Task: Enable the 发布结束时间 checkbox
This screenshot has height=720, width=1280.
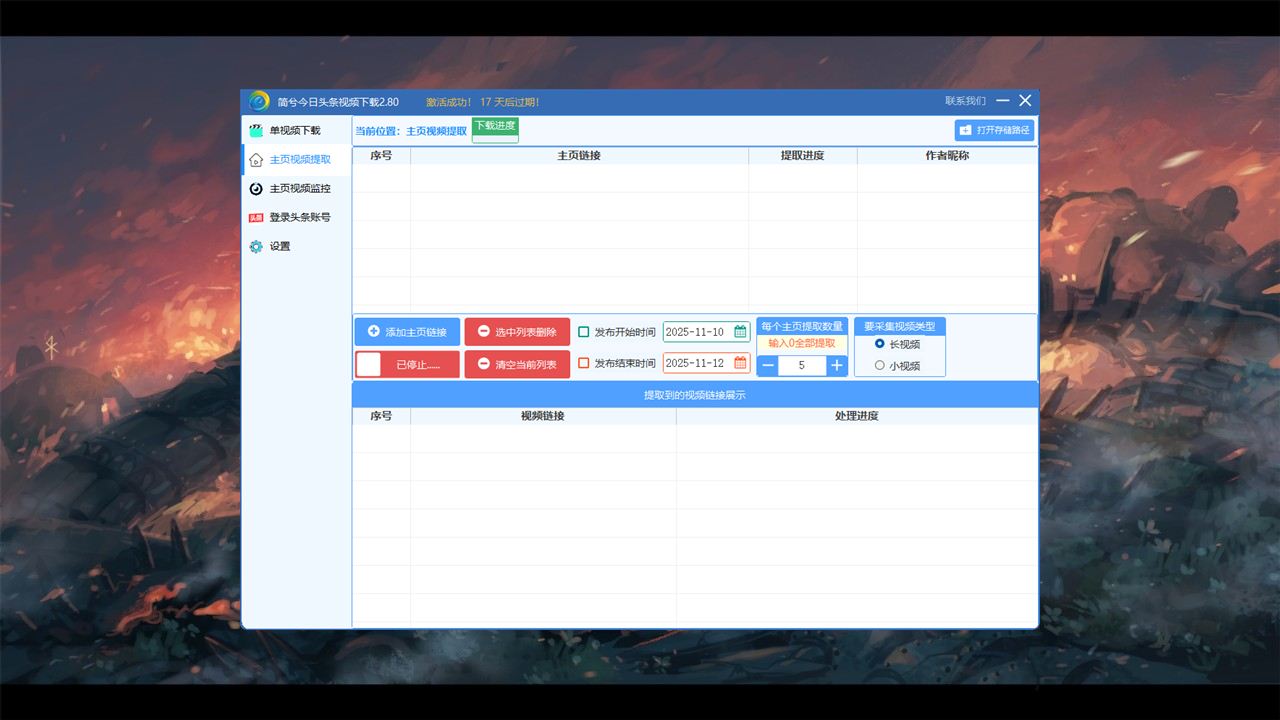Action: pyautogui.click(x=584, y=364)
